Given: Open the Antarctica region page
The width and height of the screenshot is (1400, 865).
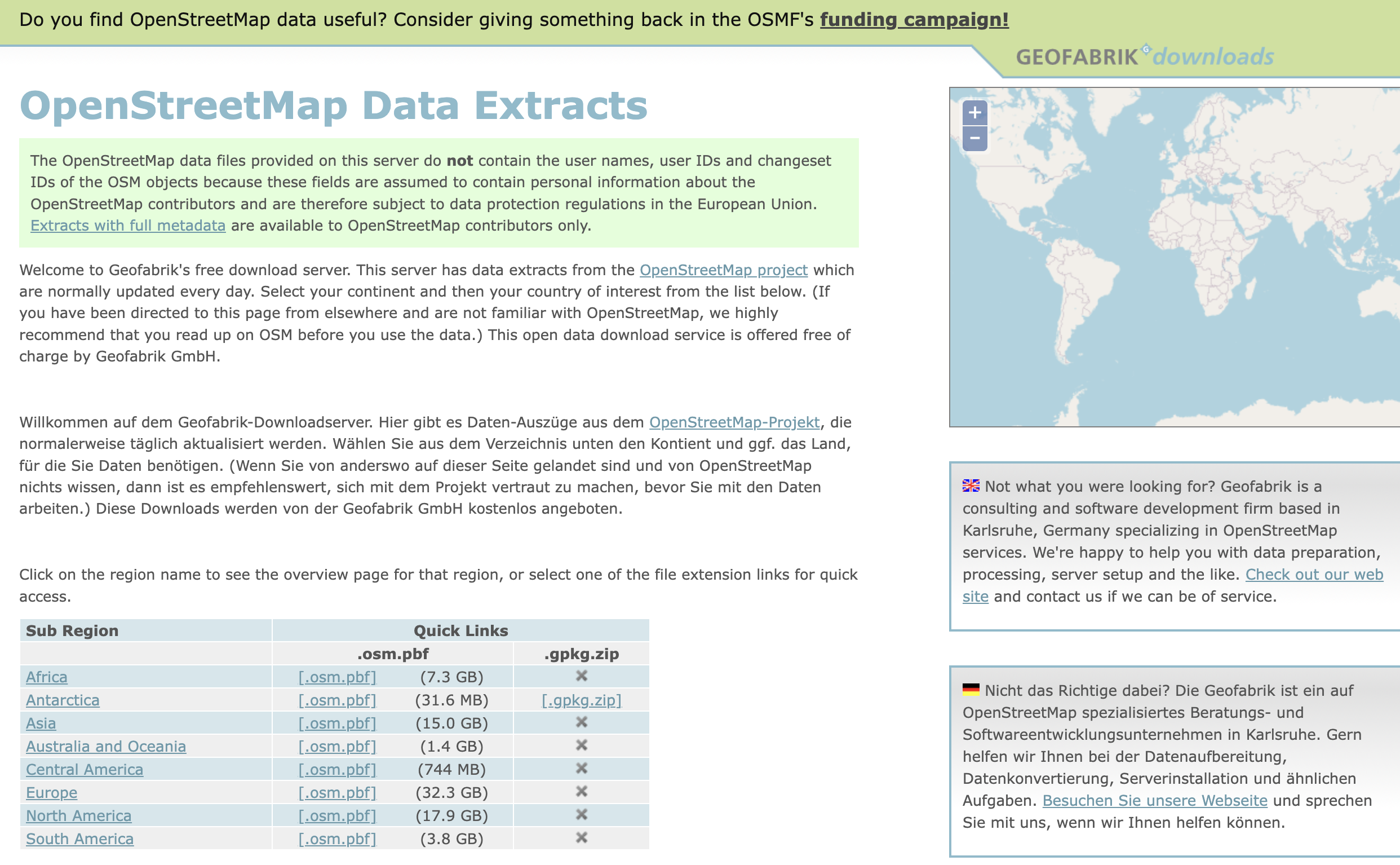Looking at the screenshot, I should pos(63,700).
